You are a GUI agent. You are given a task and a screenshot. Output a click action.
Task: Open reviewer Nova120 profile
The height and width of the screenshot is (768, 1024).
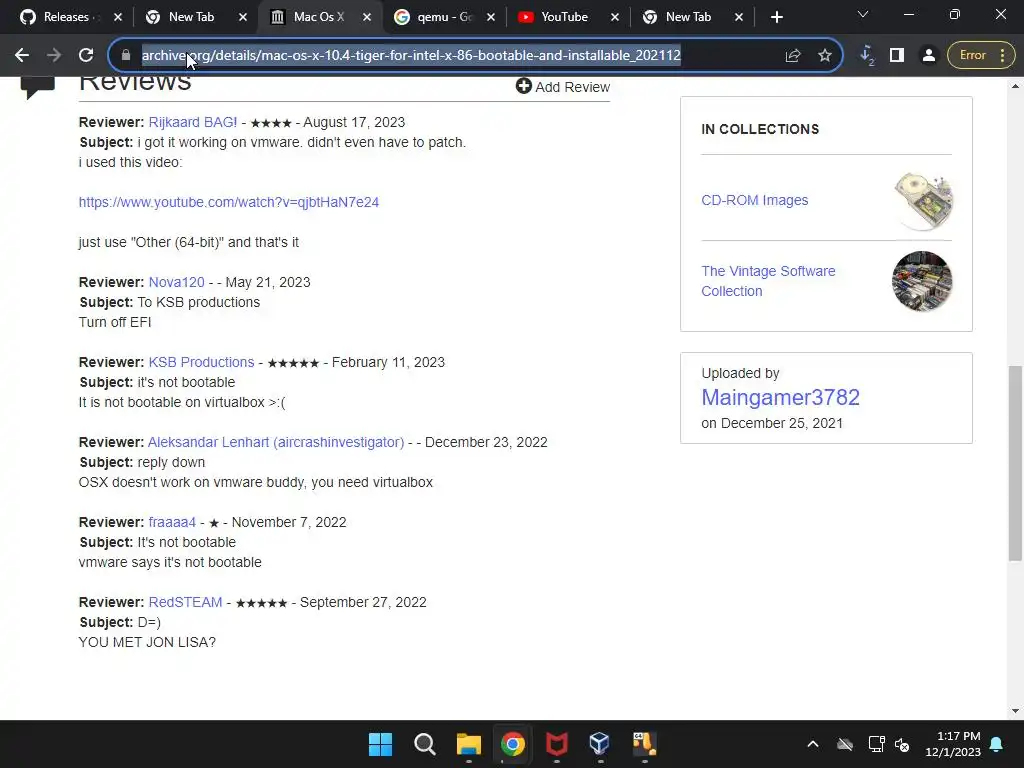176,282
